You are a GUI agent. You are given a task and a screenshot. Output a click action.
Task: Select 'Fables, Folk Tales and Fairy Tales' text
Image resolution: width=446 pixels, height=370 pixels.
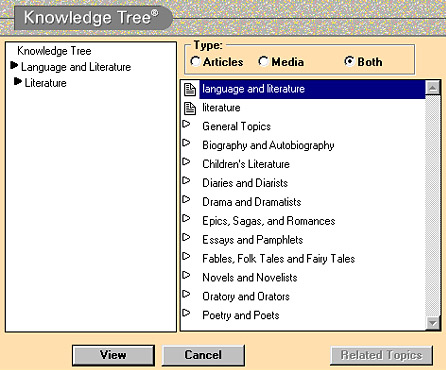(279, 259)
